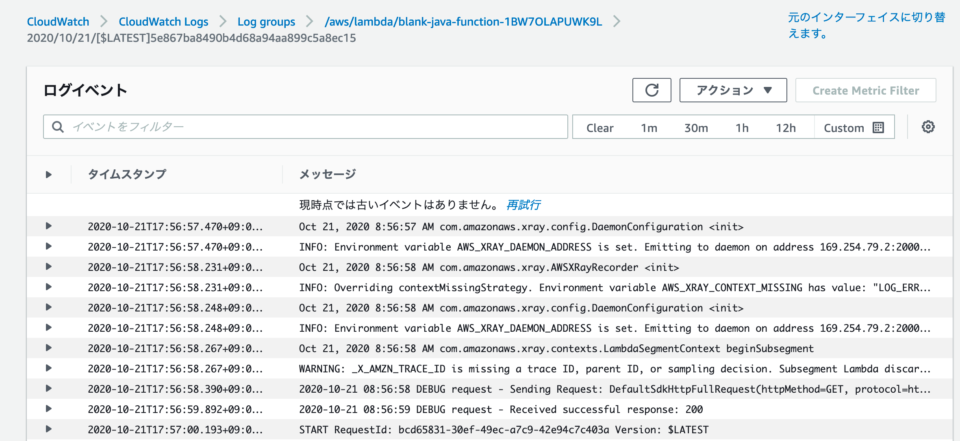Open the Custom time range picker

point(854,128)
